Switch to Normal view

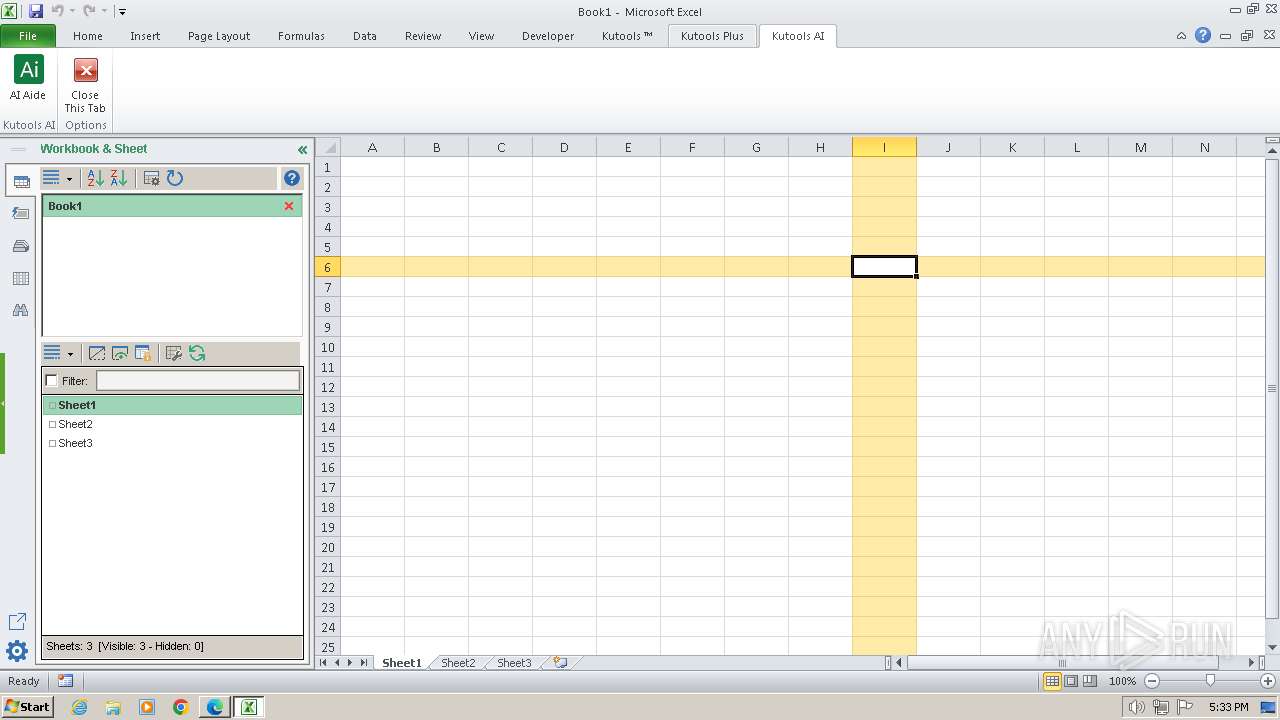(1052, 681)
